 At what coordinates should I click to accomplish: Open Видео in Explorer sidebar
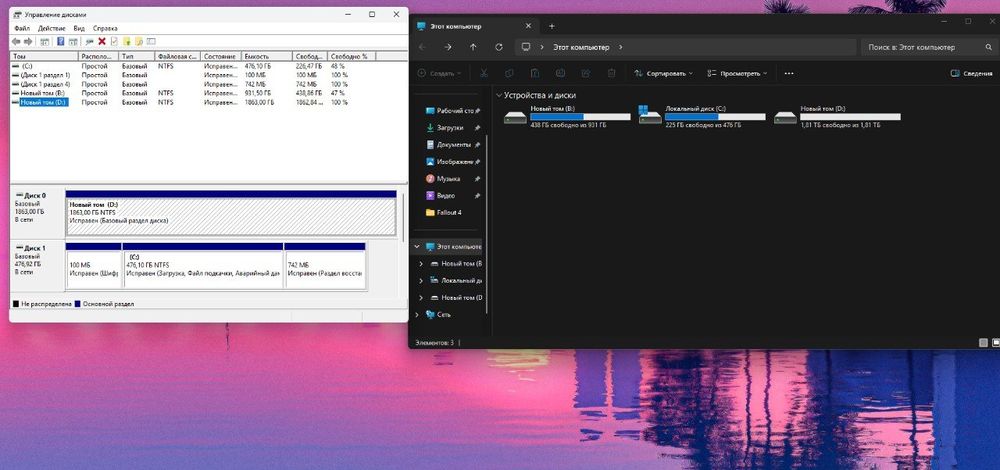452,196
